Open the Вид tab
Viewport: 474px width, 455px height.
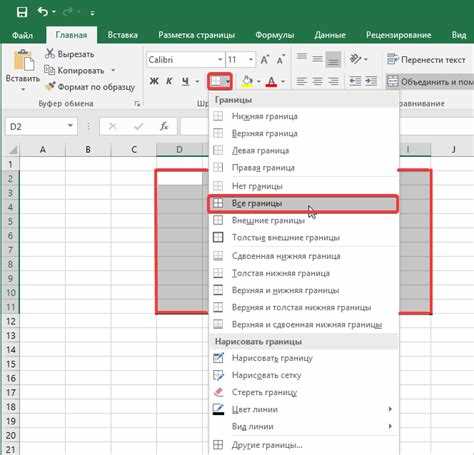[459, 35]
